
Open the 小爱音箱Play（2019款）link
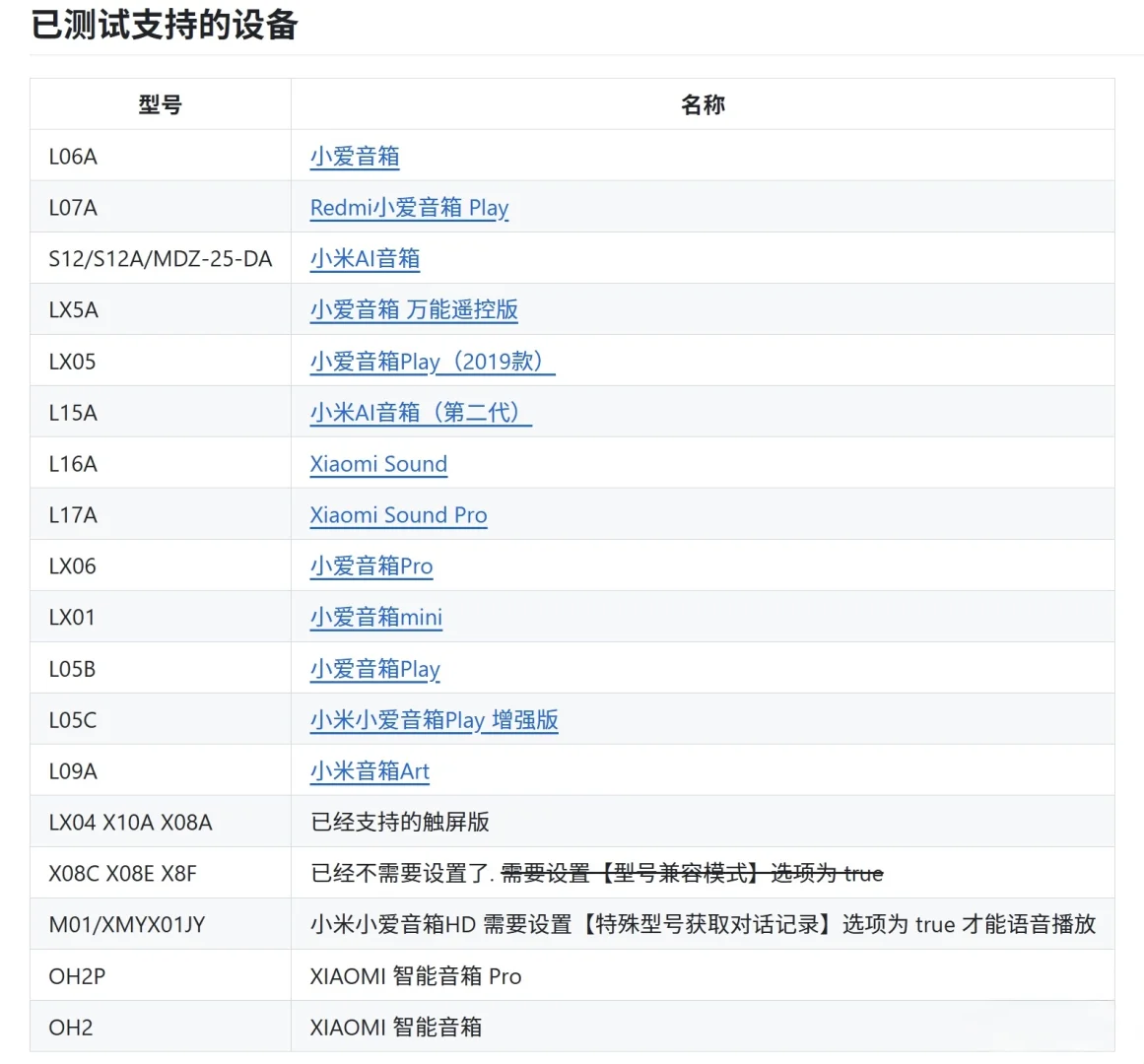coord(431,361)
